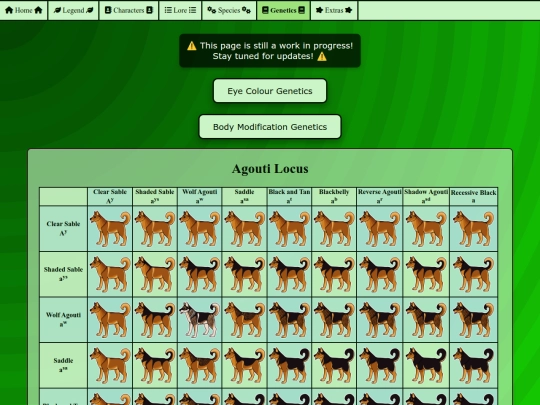Click dog image at Shaded Sable row, Shaded Sable column
Viewport: 540px width, 405px height.
tap(155, 274)
